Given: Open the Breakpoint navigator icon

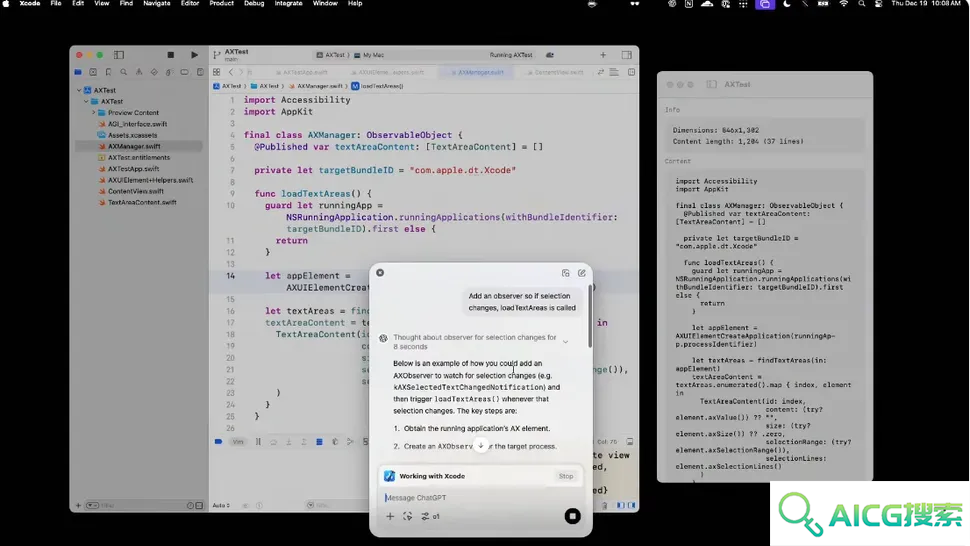Looking at the screenshot, I should pos(184,72).
